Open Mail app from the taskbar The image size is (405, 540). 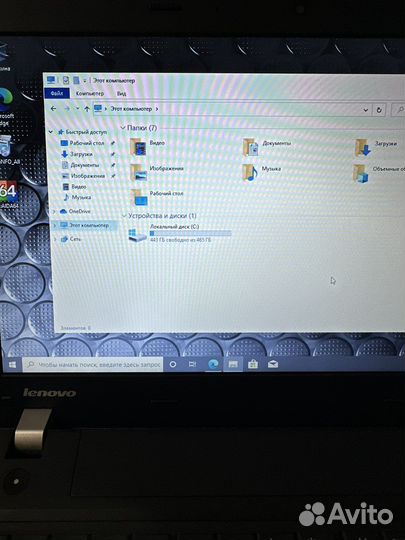click(273, 364)
